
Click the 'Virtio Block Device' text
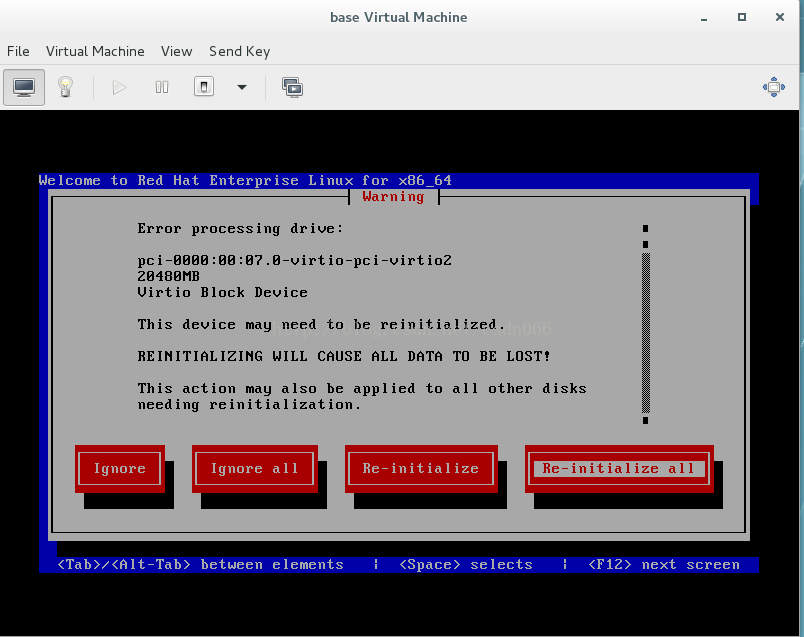pyautogui.click(x=223, y=292)
